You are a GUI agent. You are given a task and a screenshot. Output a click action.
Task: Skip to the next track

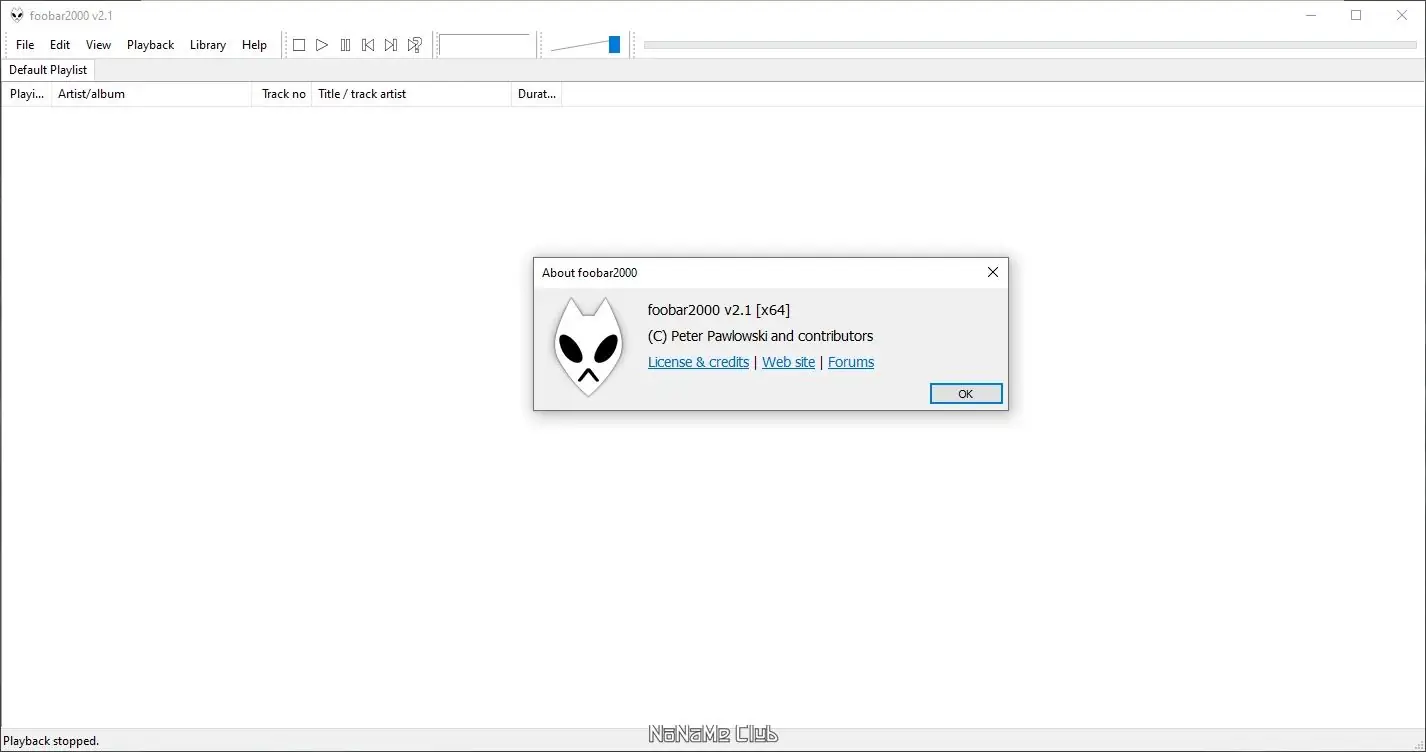[391, 45]
